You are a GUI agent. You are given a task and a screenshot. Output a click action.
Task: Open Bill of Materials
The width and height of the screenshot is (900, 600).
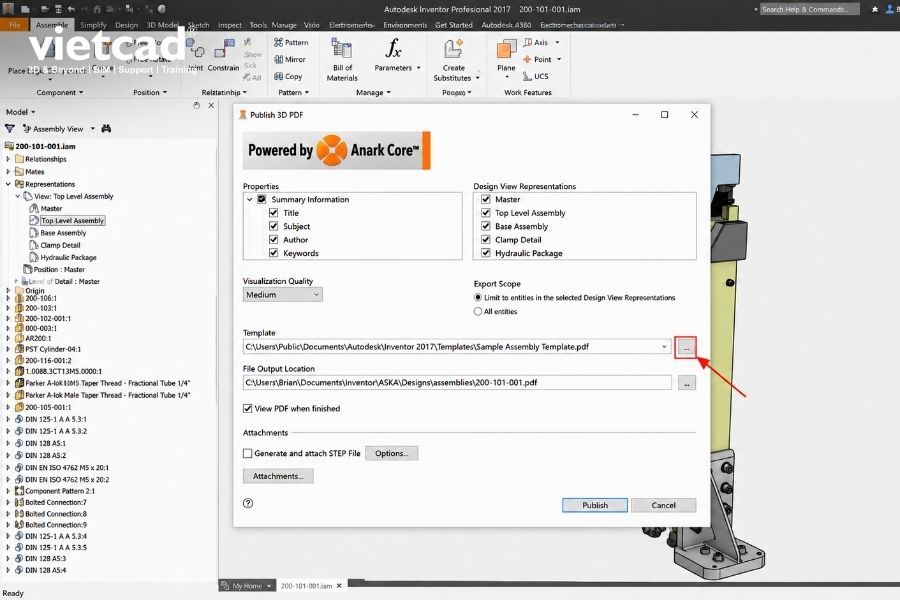[342, 60]
